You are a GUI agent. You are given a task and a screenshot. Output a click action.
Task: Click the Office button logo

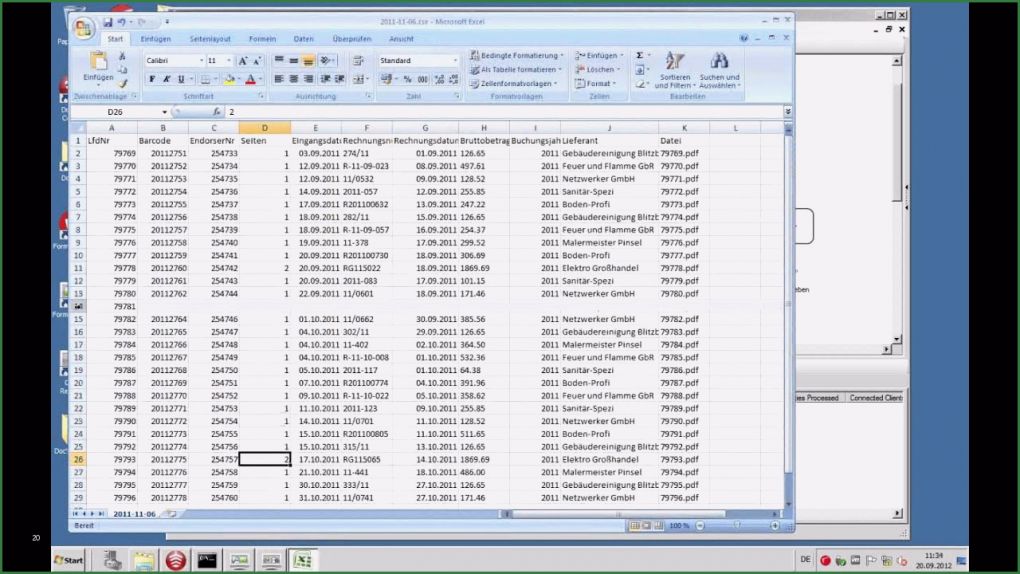(83, 28)
